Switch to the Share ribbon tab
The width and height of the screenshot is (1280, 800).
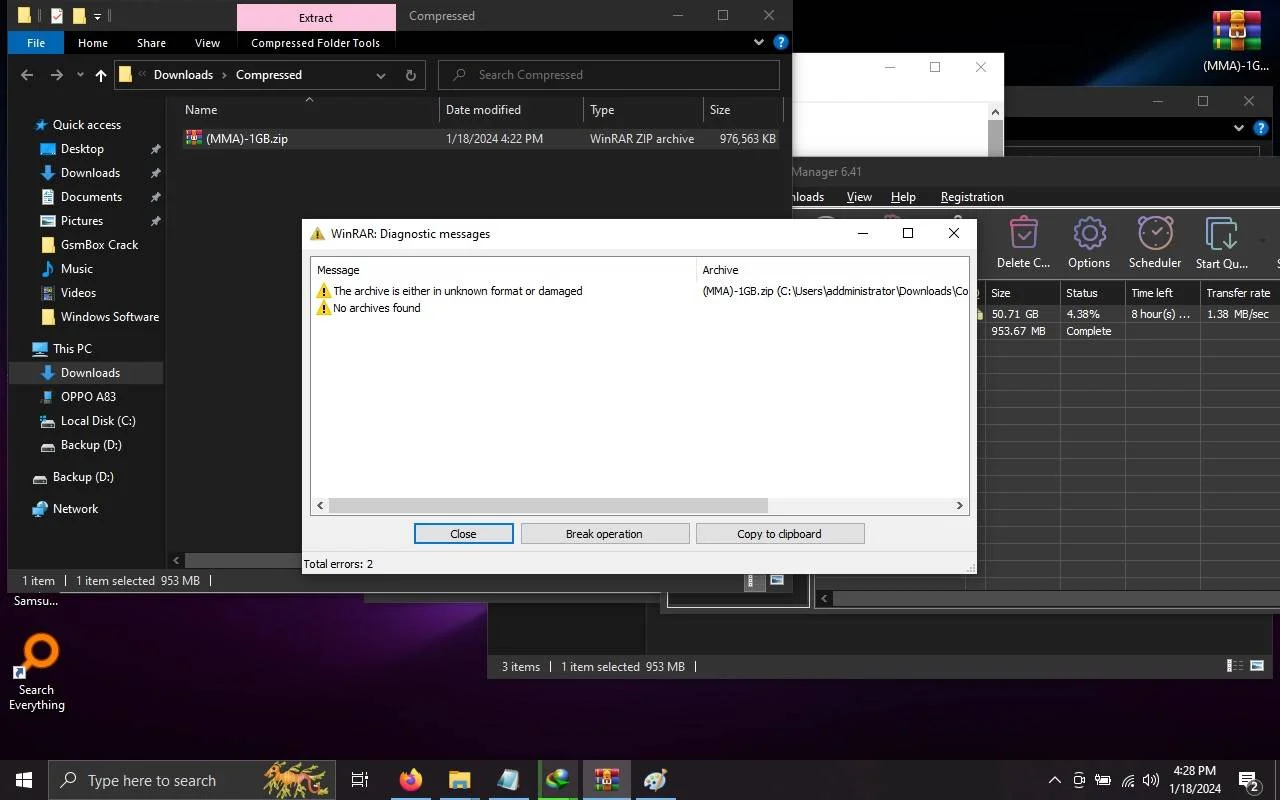[151, 43]
